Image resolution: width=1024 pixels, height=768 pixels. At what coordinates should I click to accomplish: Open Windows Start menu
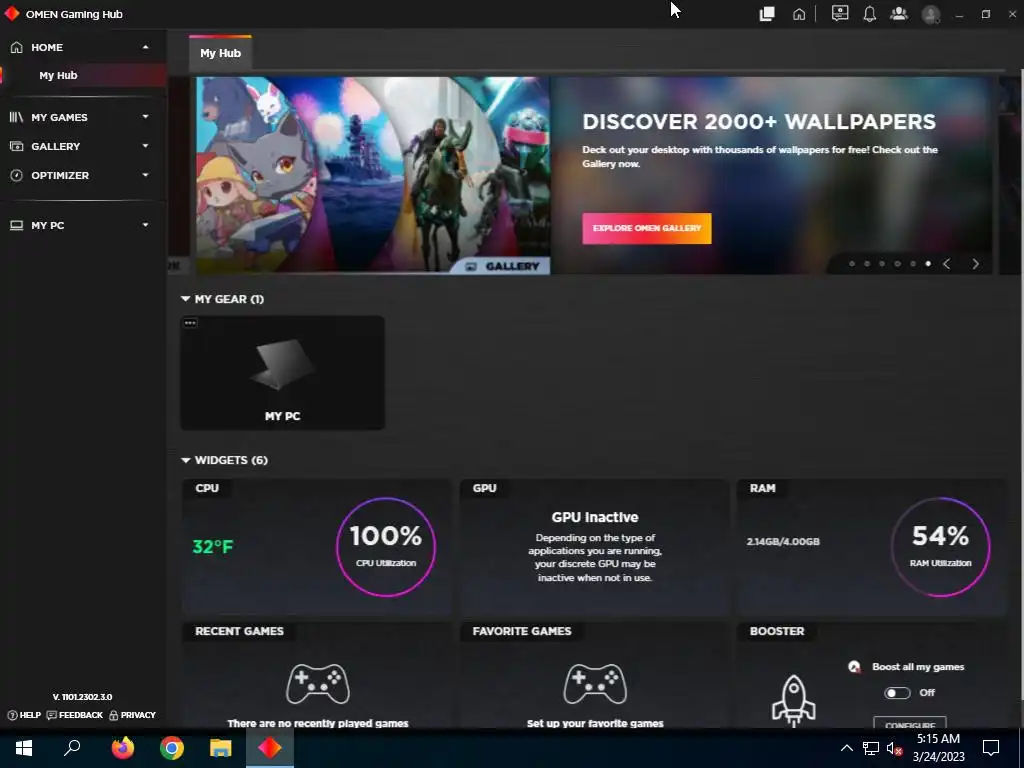pos(24,748)
